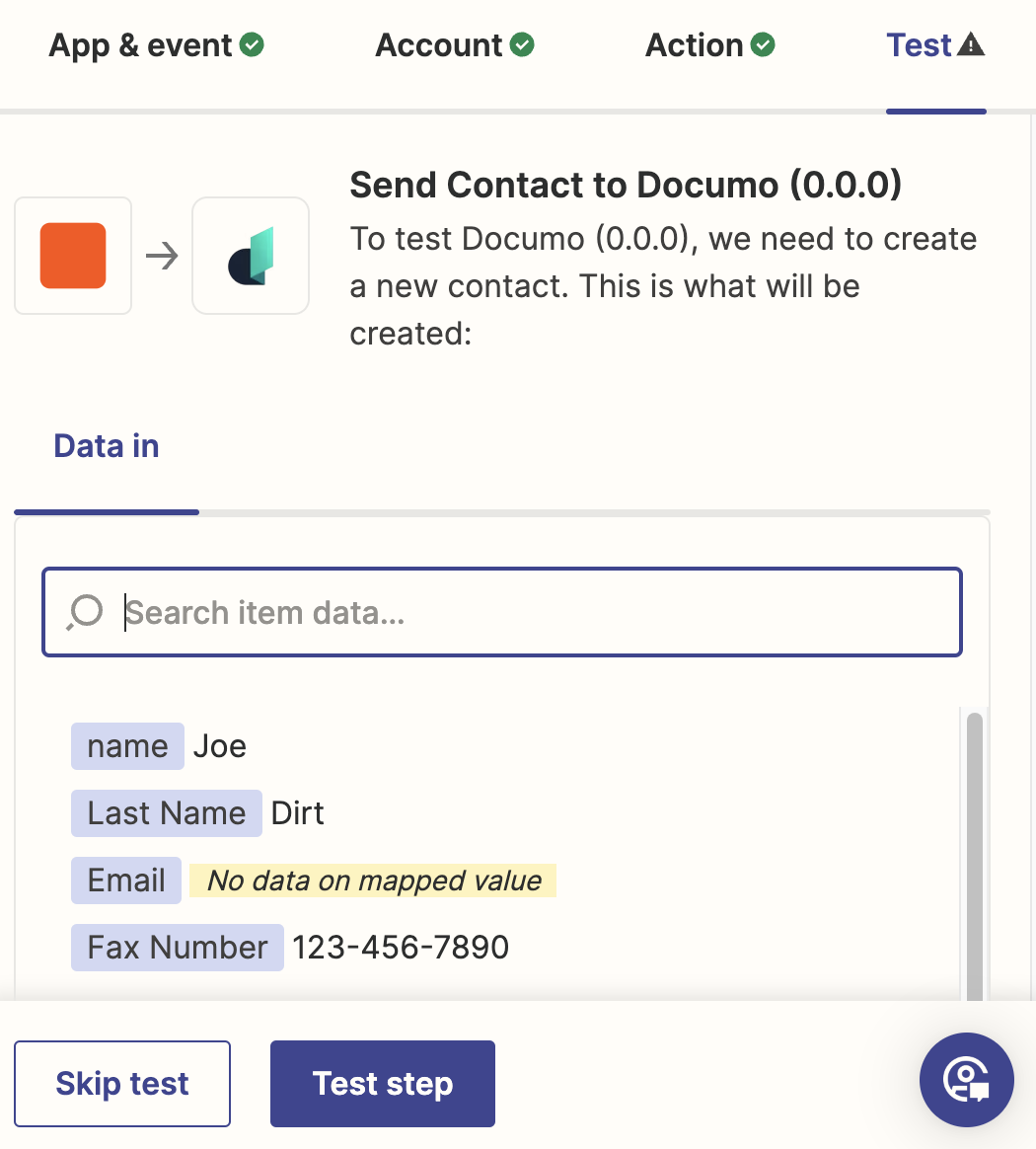The width and height of the screenshot is (1036, 1149).
Task: Open the help chat bubble icon
Action: (x=966, y=1079)
